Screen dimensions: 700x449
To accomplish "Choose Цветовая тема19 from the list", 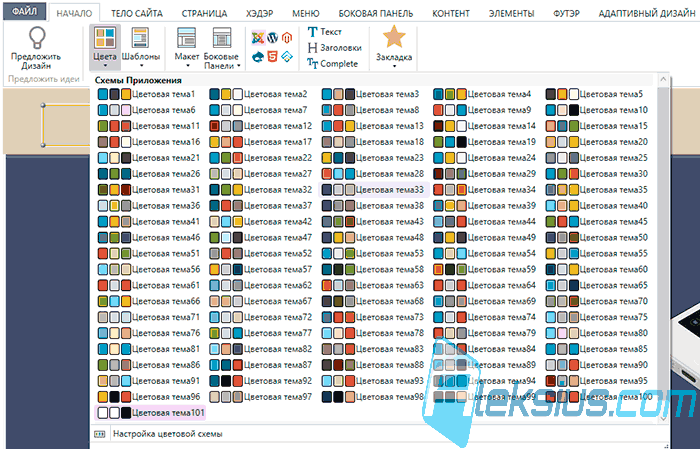I will 484,142.
